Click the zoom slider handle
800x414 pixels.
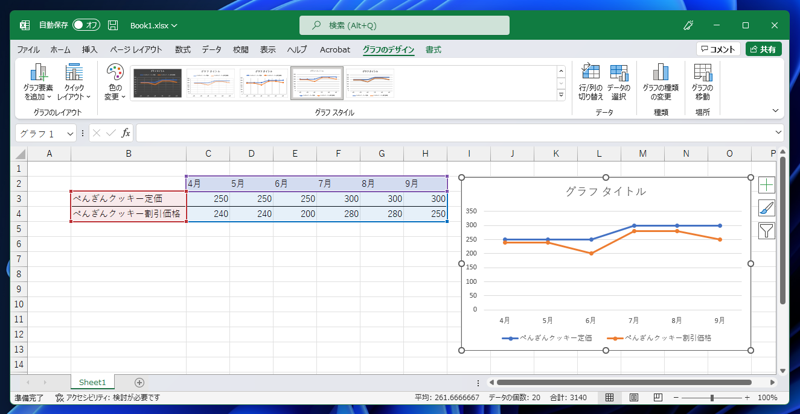point(712,398)
